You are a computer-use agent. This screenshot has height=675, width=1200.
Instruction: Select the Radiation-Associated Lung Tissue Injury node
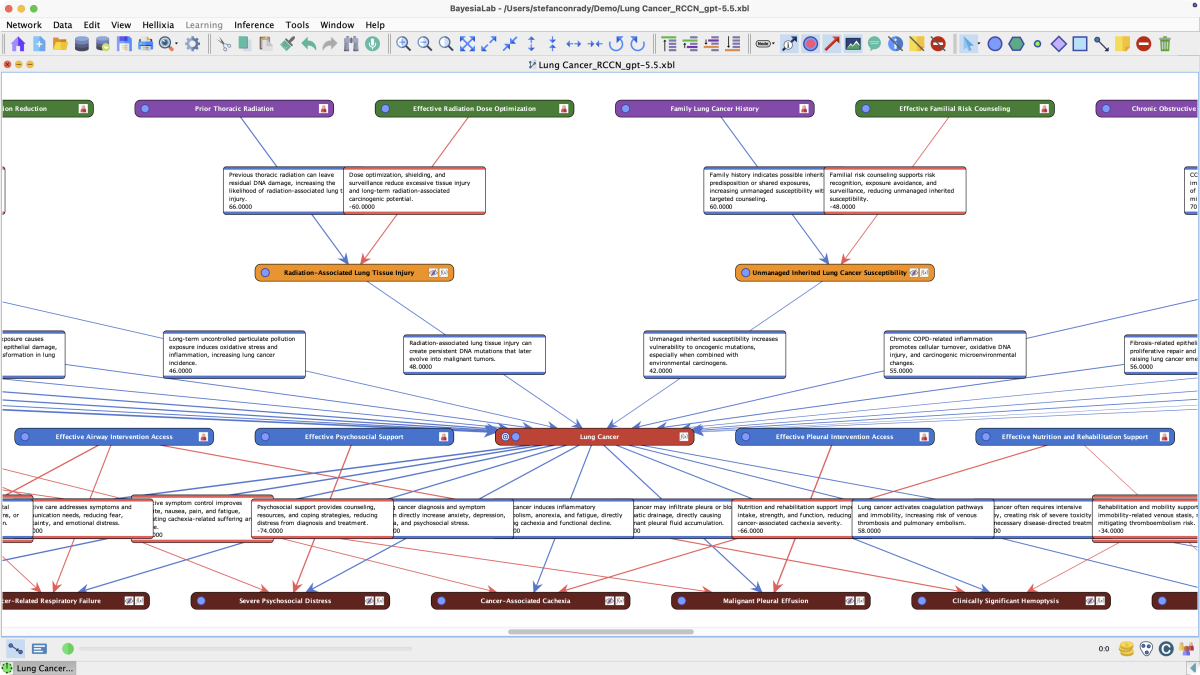point(354,272)
